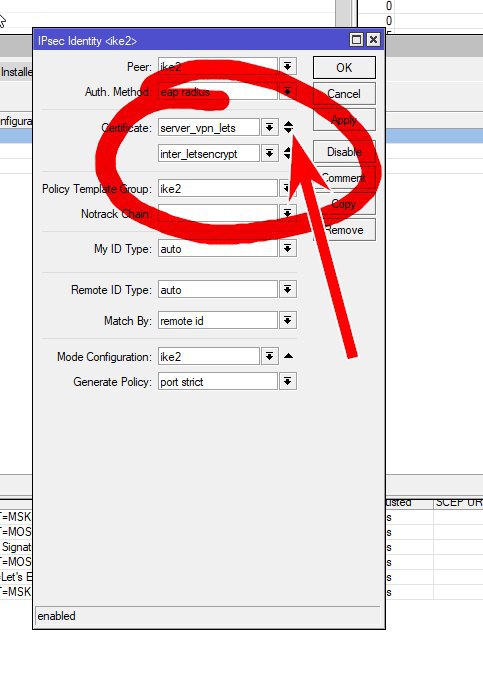This screenshot has width=483, height=686.
Task: Click the SCEP UR column header behind dialog
Action: click(x=458, y=503)
